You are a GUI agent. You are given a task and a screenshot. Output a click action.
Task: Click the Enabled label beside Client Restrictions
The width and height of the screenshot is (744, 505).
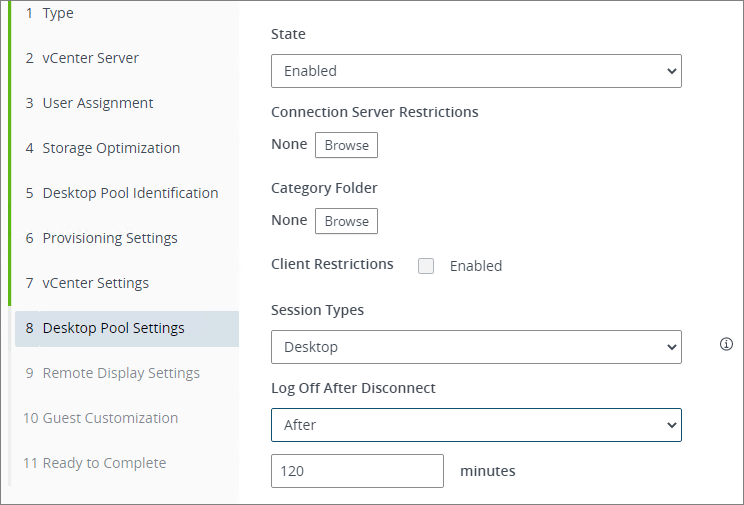point(475,266)
